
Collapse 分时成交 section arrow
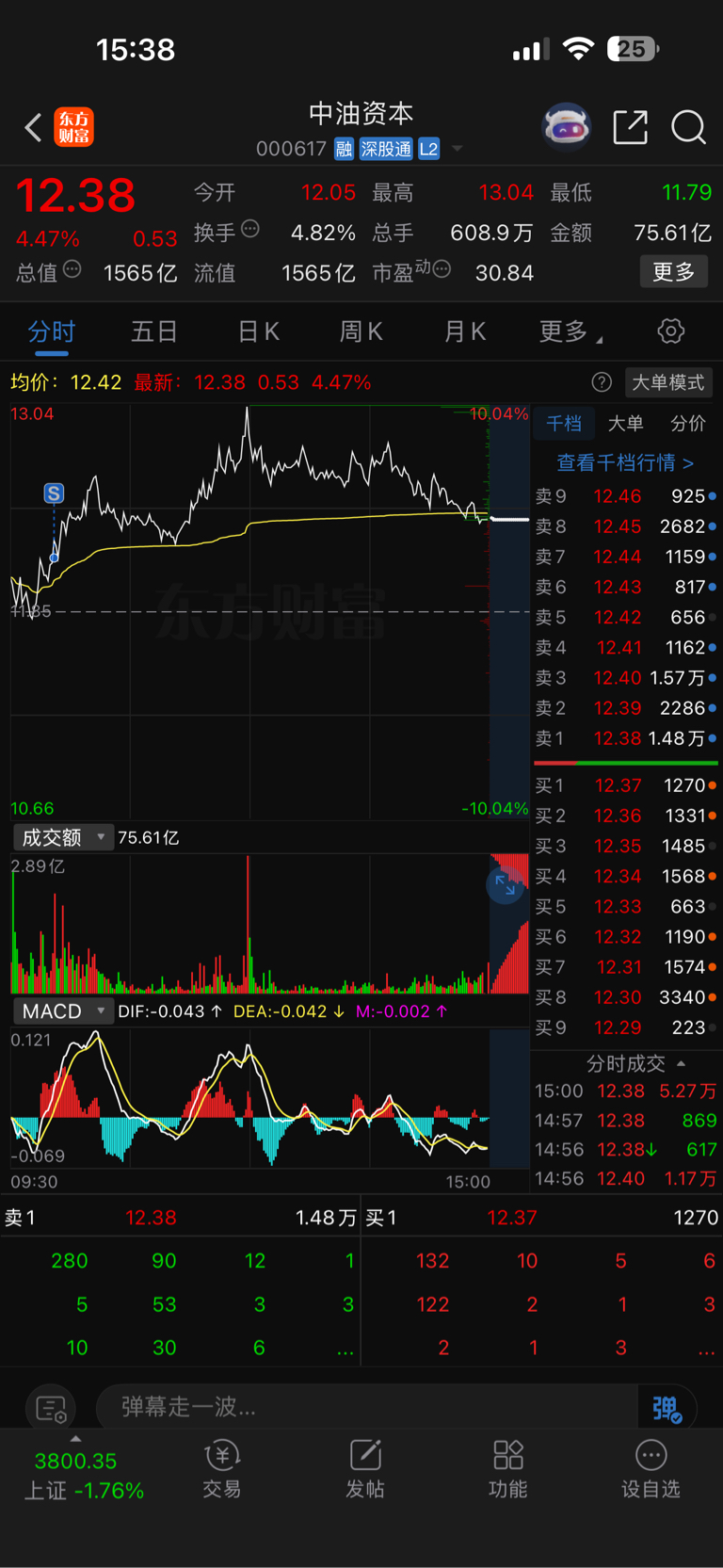pos(681,1063)
